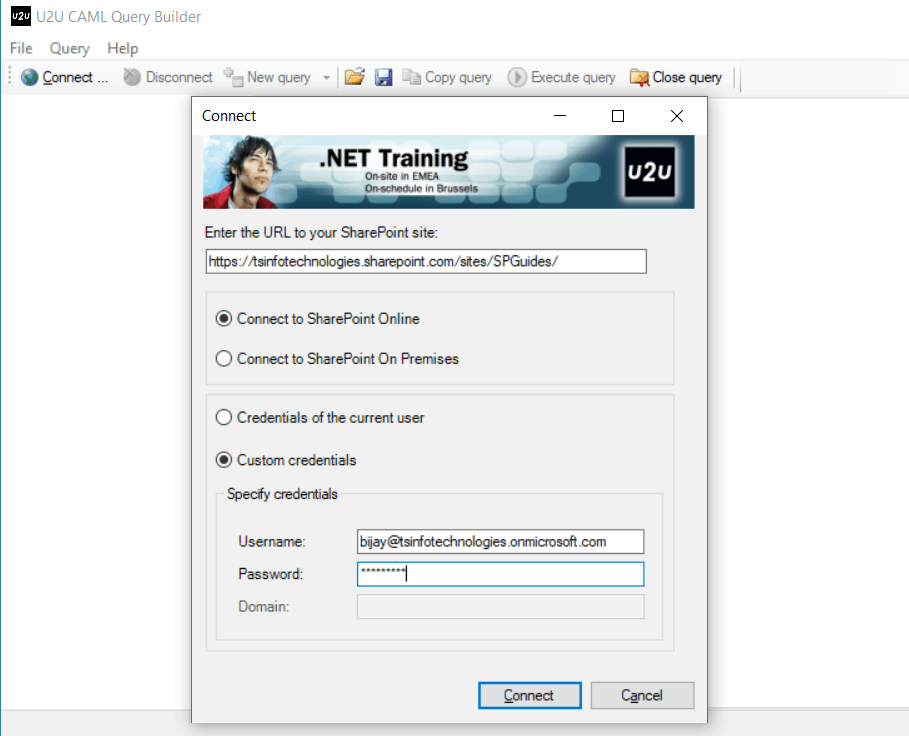Image resolution: width=909 pixels, height=736 pixels.
Task: Open the Help menu
Action: pyautogui.click(x=122, y=48)
